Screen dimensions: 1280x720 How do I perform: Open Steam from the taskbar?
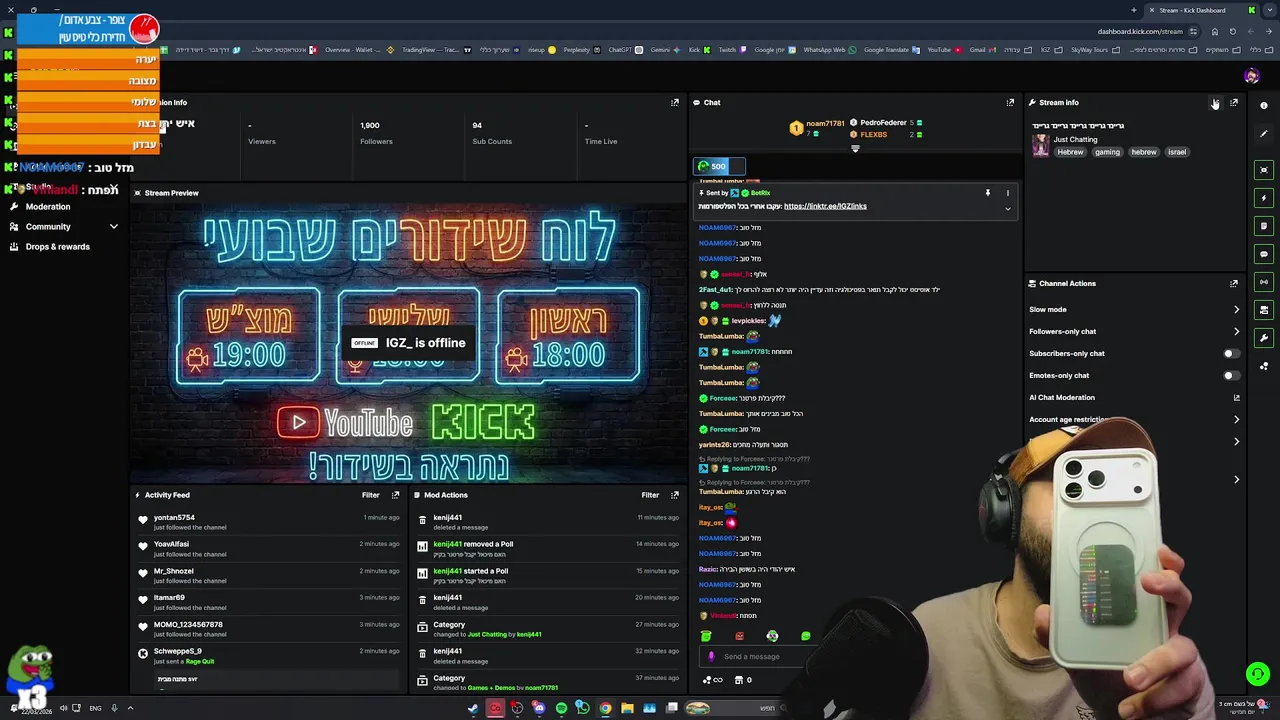click(473, 708)
